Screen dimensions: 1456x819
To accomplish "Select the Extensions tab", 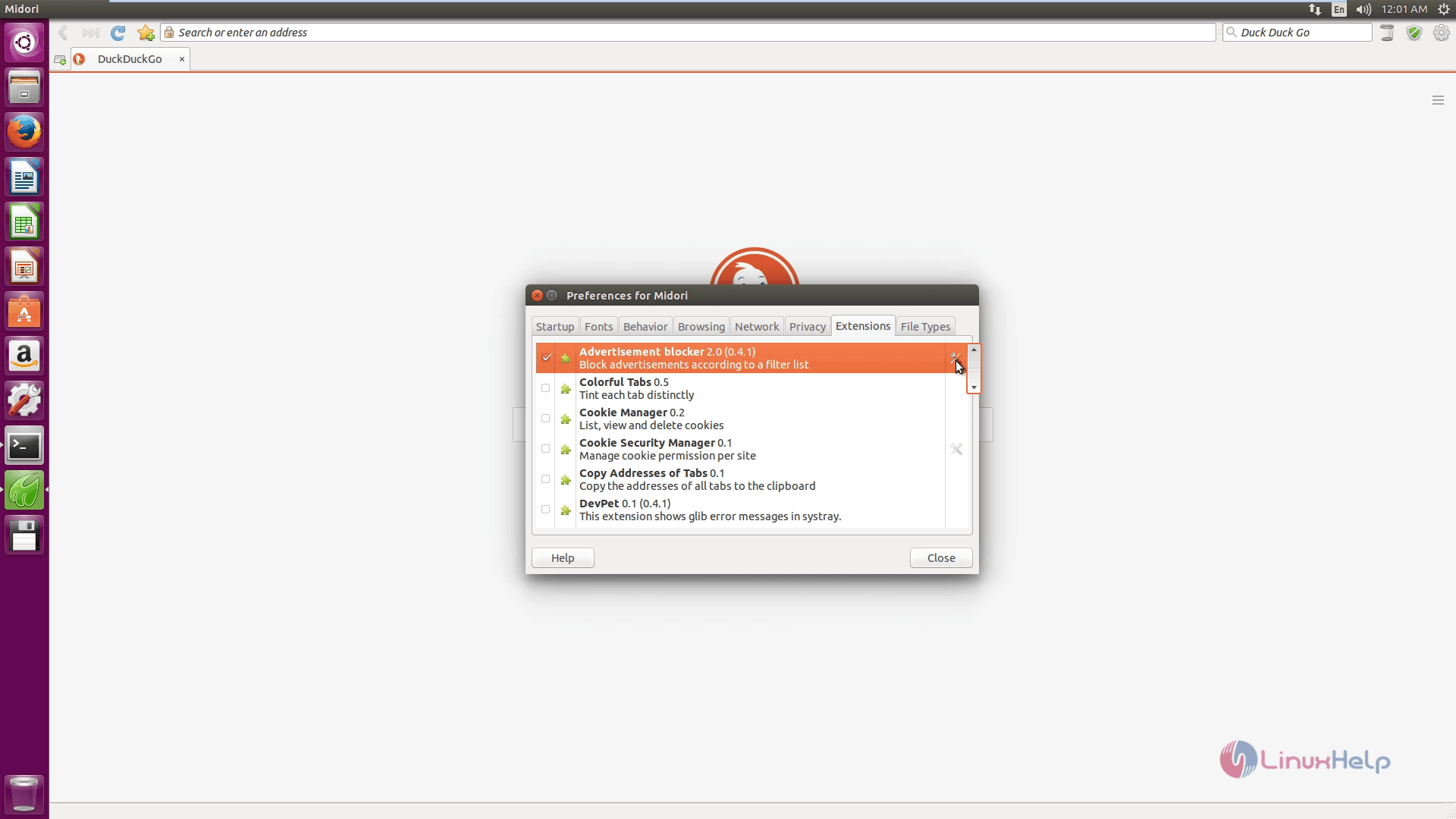I will point(863,325).
